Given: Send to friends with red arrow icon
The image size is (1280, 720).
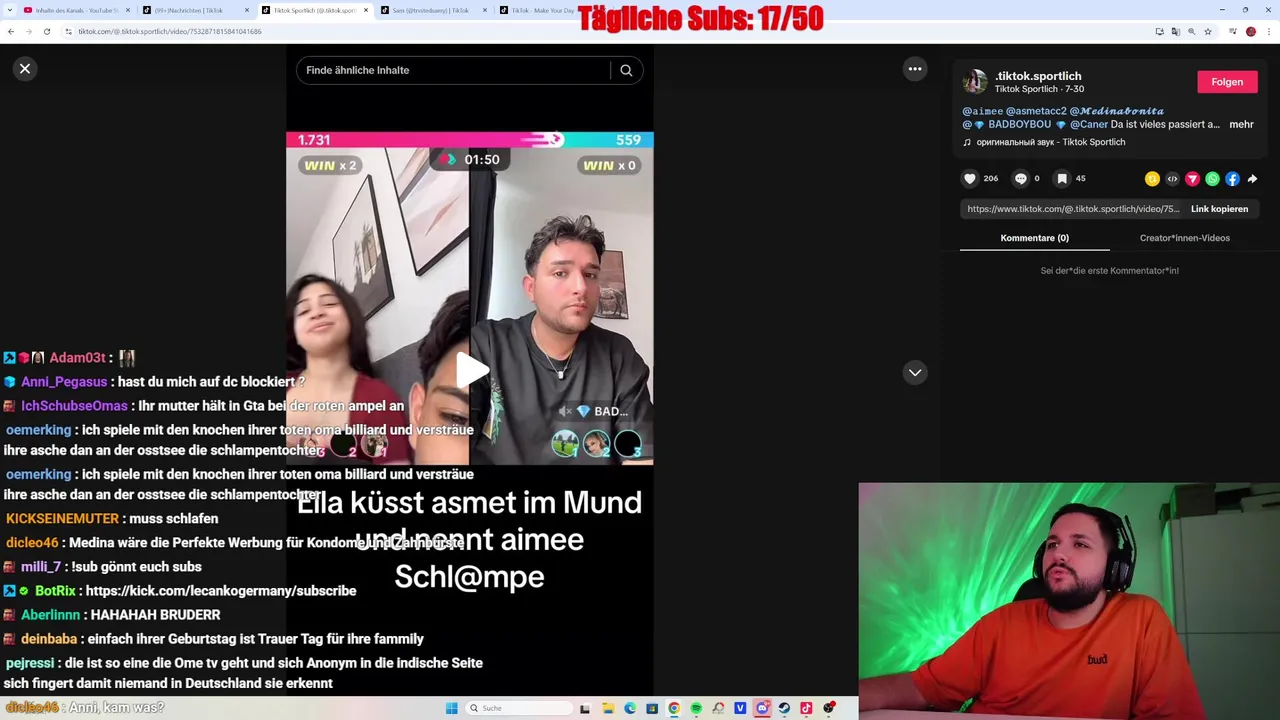Looking at the screenshot, I should [x=1192, y=179].
